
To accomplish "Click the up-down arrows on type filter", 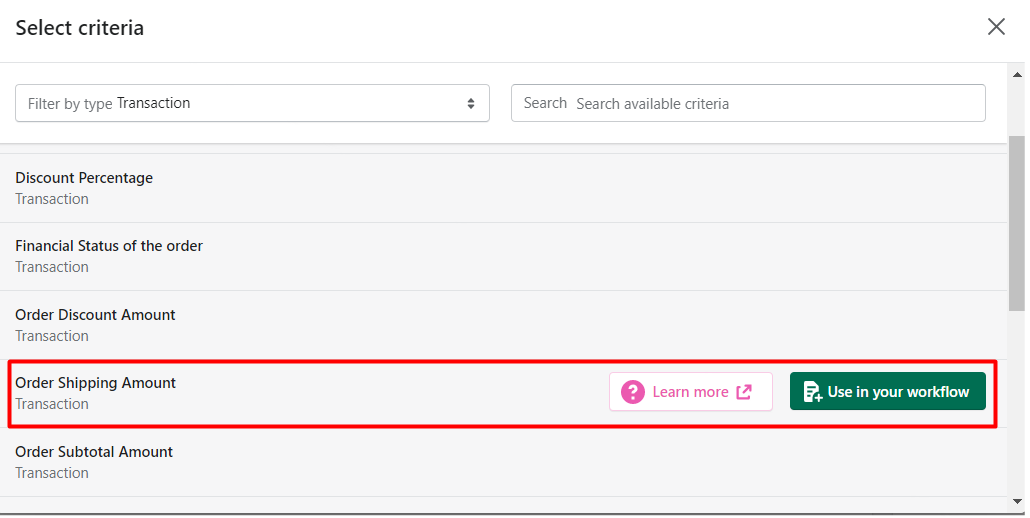I will pyautogui.click(x=470, y=103).
